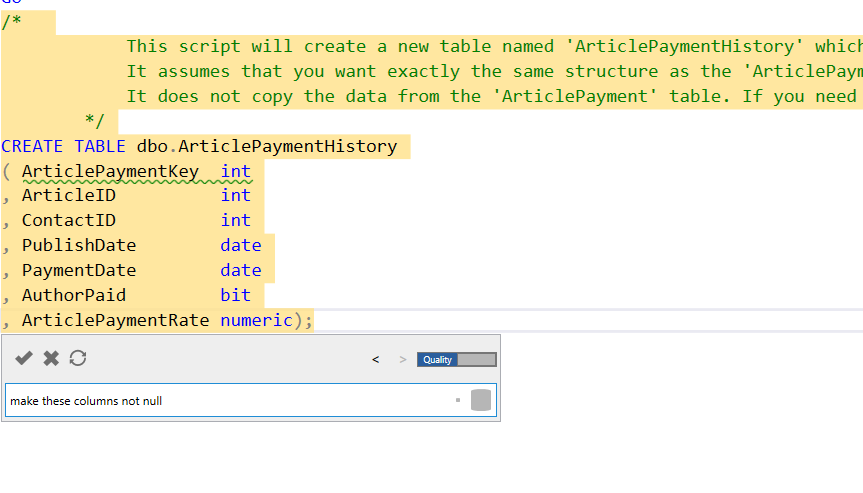The width and height of the screenshot is (863, 493).
Task: Click the PaymentDate column name
Action: [78, 271]
